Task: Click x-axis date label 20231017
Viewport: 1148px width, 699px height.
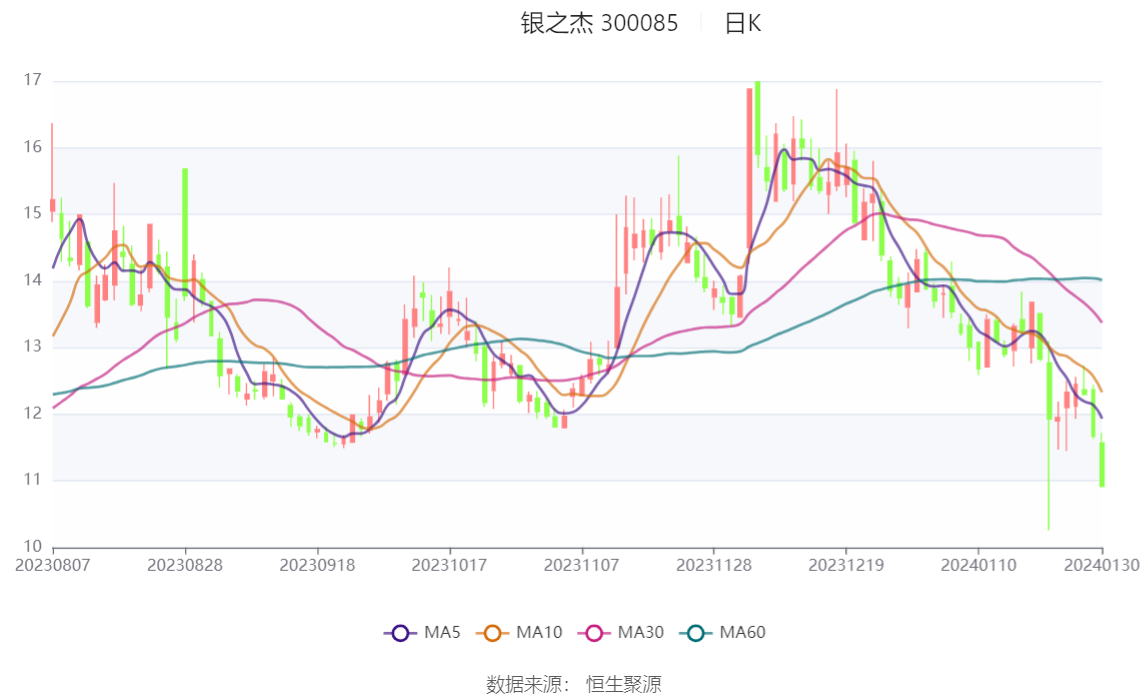Action: 450,565
